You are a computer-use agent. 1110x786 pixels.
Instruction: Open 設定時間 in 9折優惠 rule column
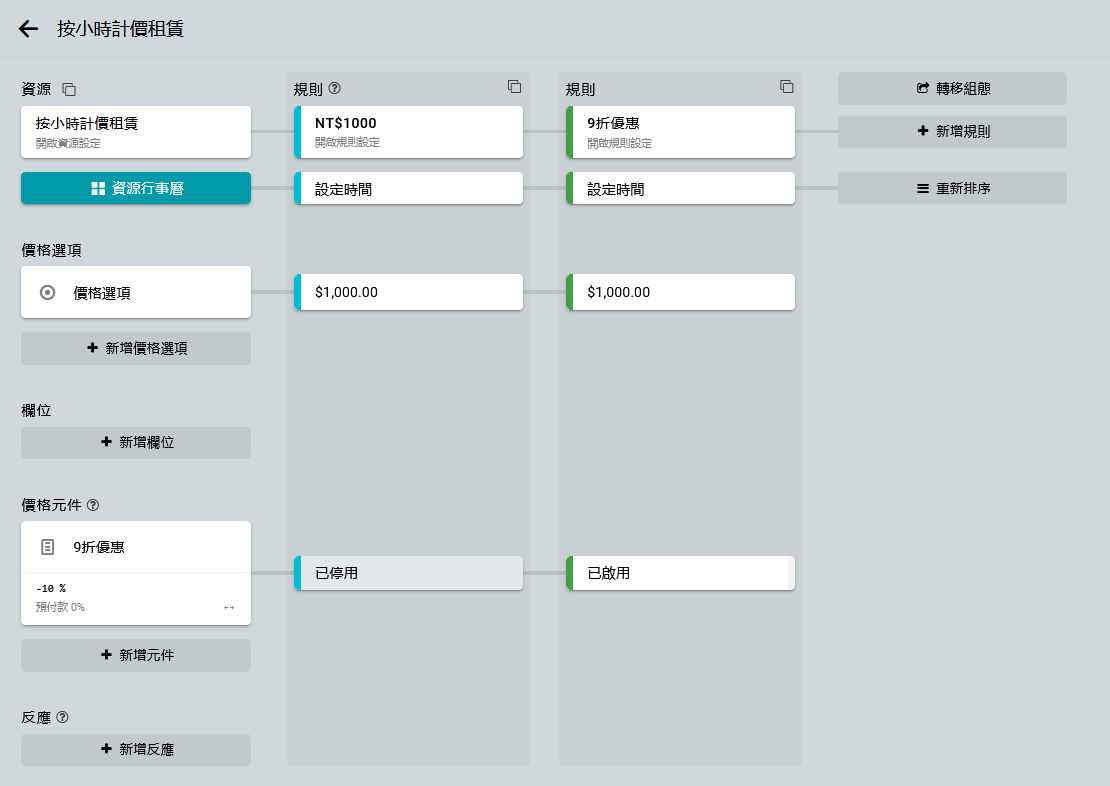pos(682,188)
